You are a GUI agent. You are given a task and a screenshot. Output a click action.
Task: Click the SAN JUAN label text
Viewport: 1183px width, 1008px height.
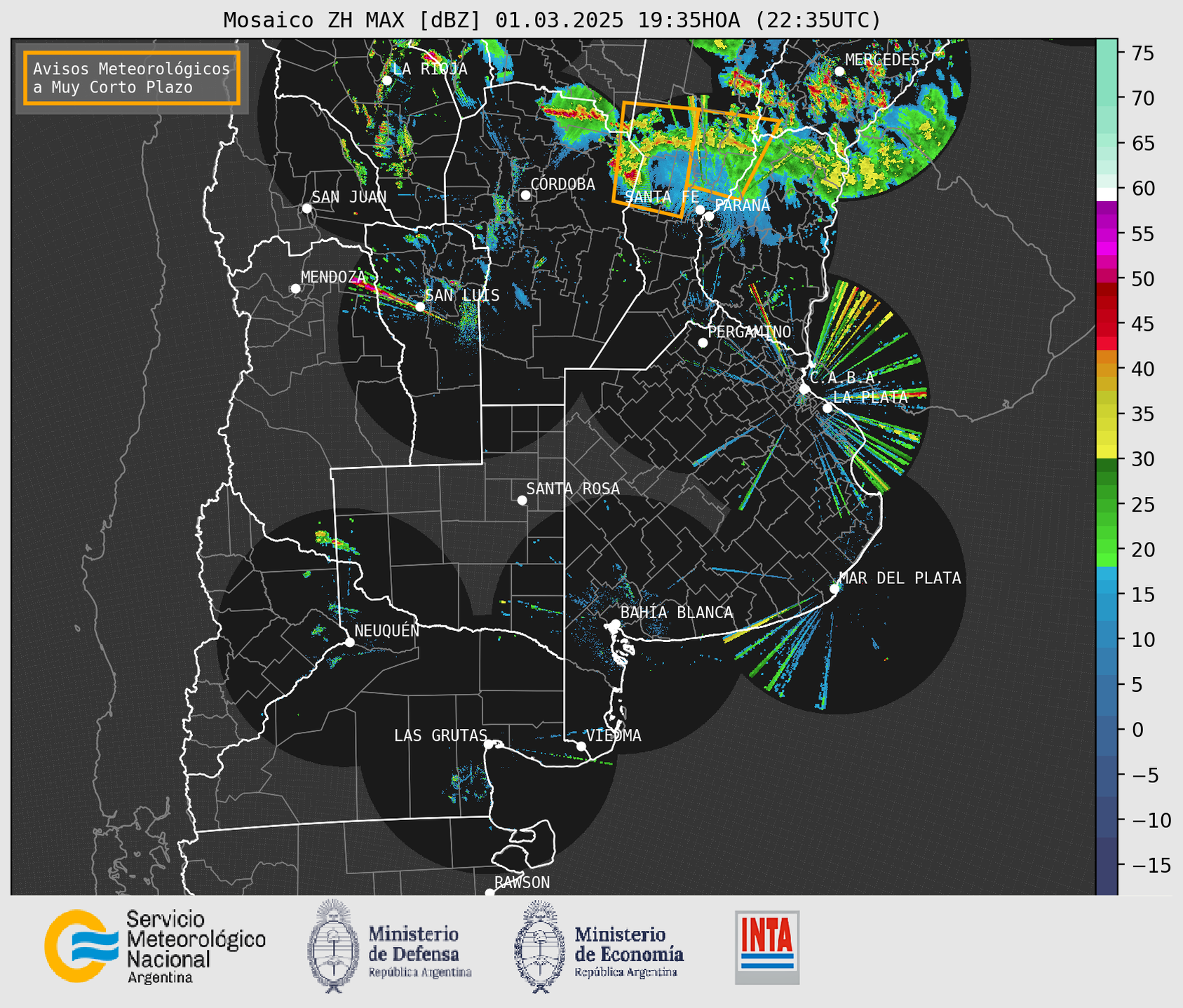click(349, 197)
